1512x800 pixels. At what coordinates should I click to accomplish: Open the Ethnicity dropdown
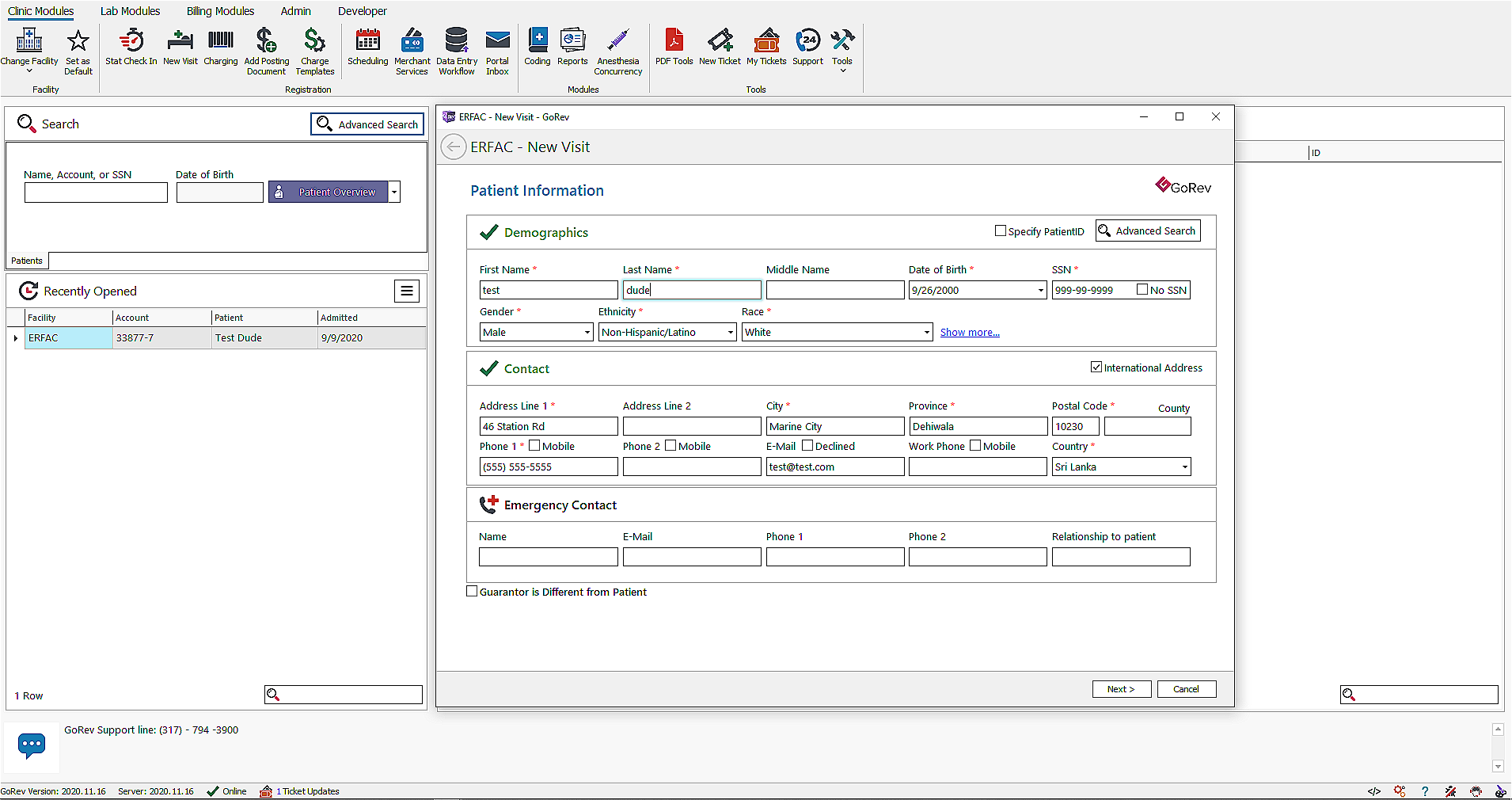tap(731, 333)
